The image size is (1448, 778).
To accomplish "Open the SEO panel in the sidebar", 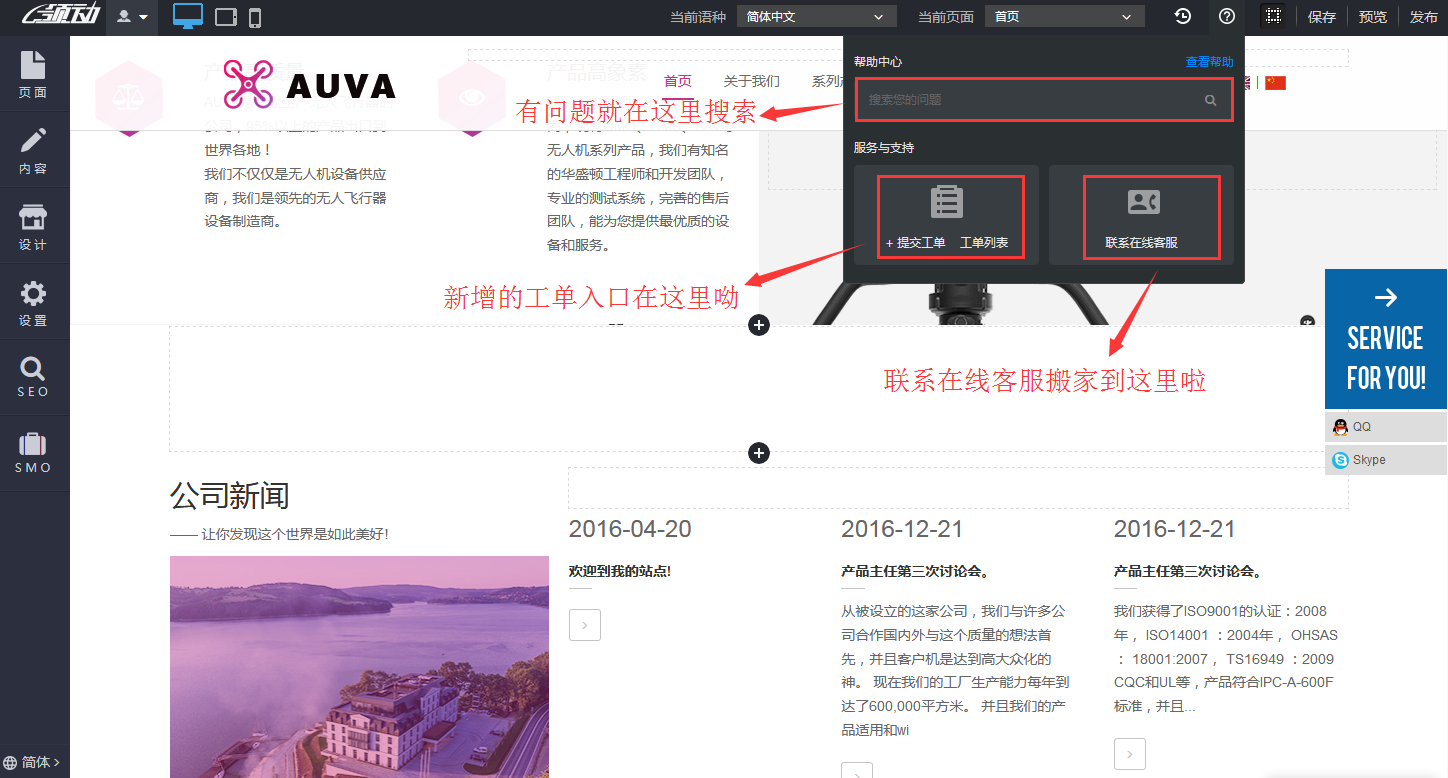I will pos(33,376).
